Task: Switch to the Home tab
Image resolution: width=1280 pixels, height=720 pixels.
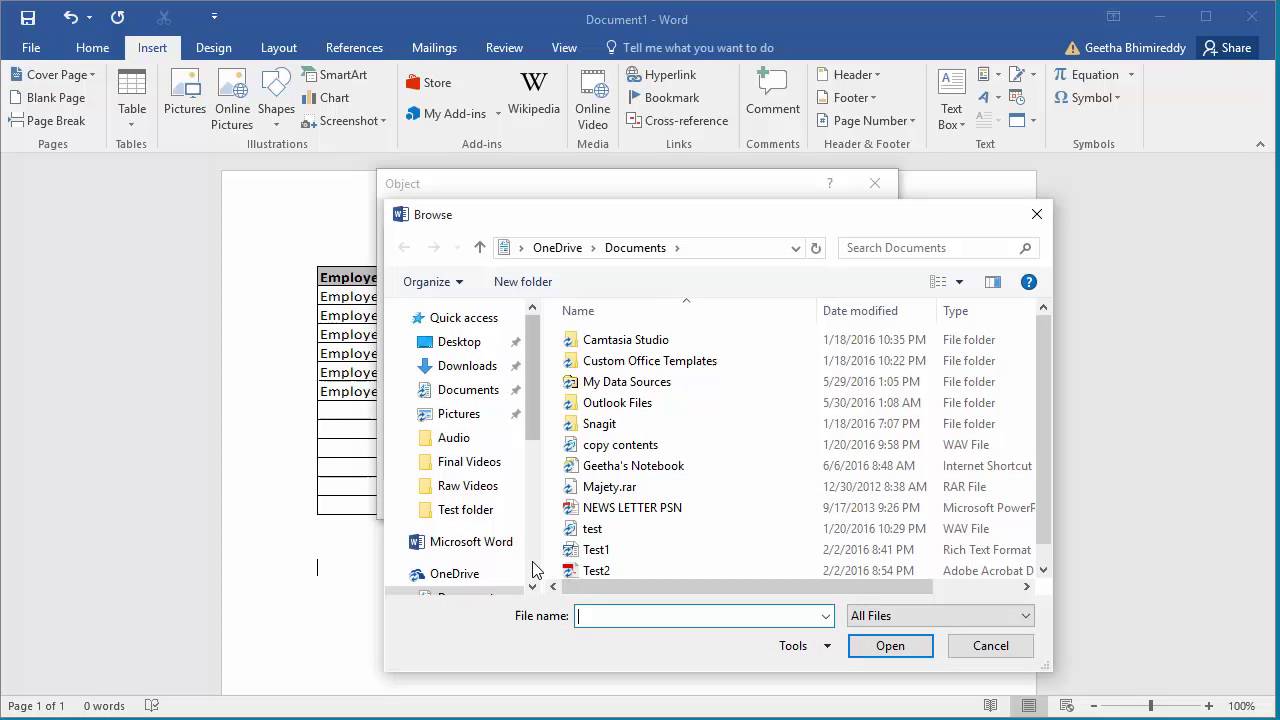Action: 92,48
